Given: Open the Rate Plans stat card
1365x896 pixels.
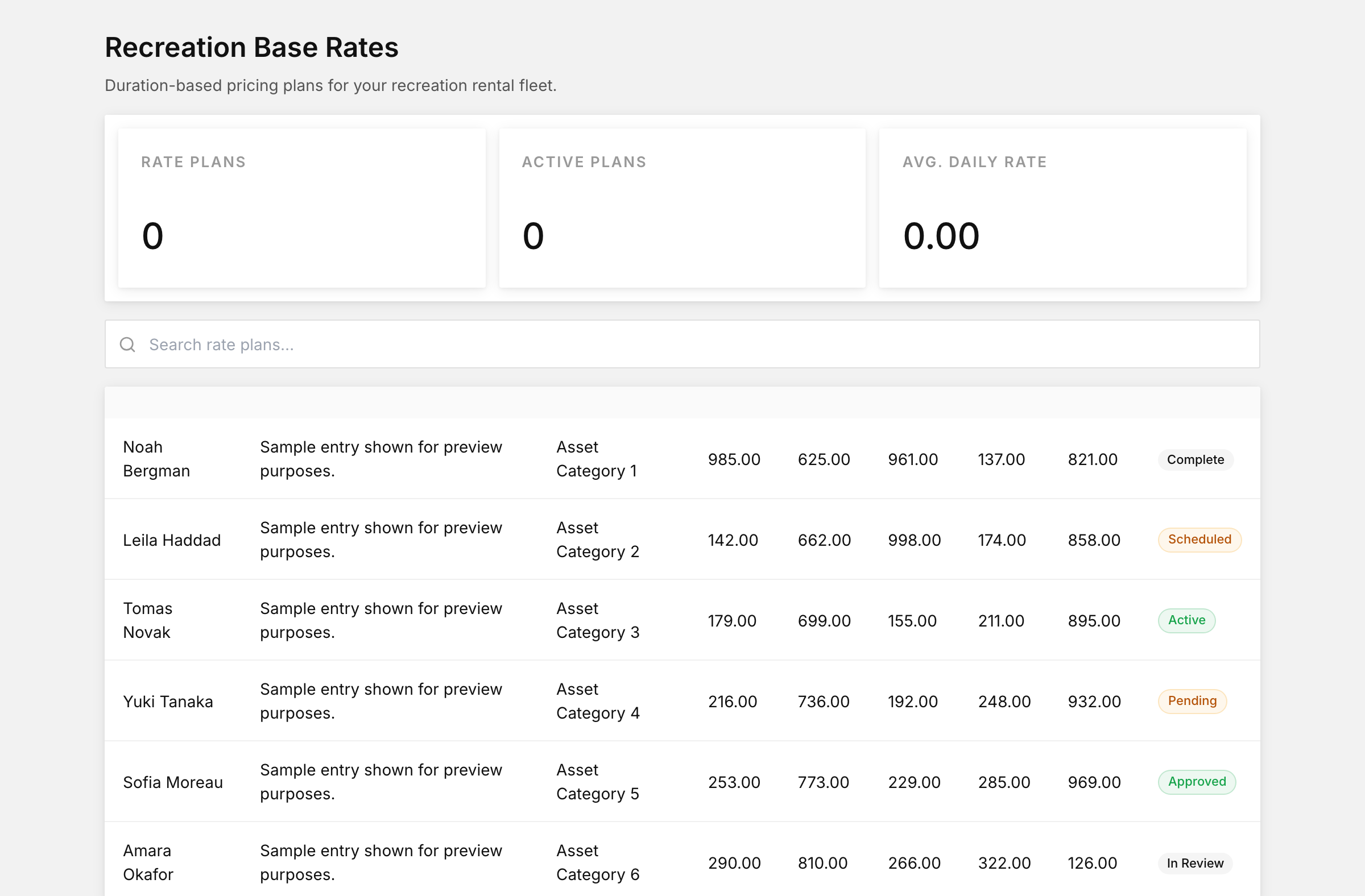Looking at the screenshot, I should tap(301, 208).
